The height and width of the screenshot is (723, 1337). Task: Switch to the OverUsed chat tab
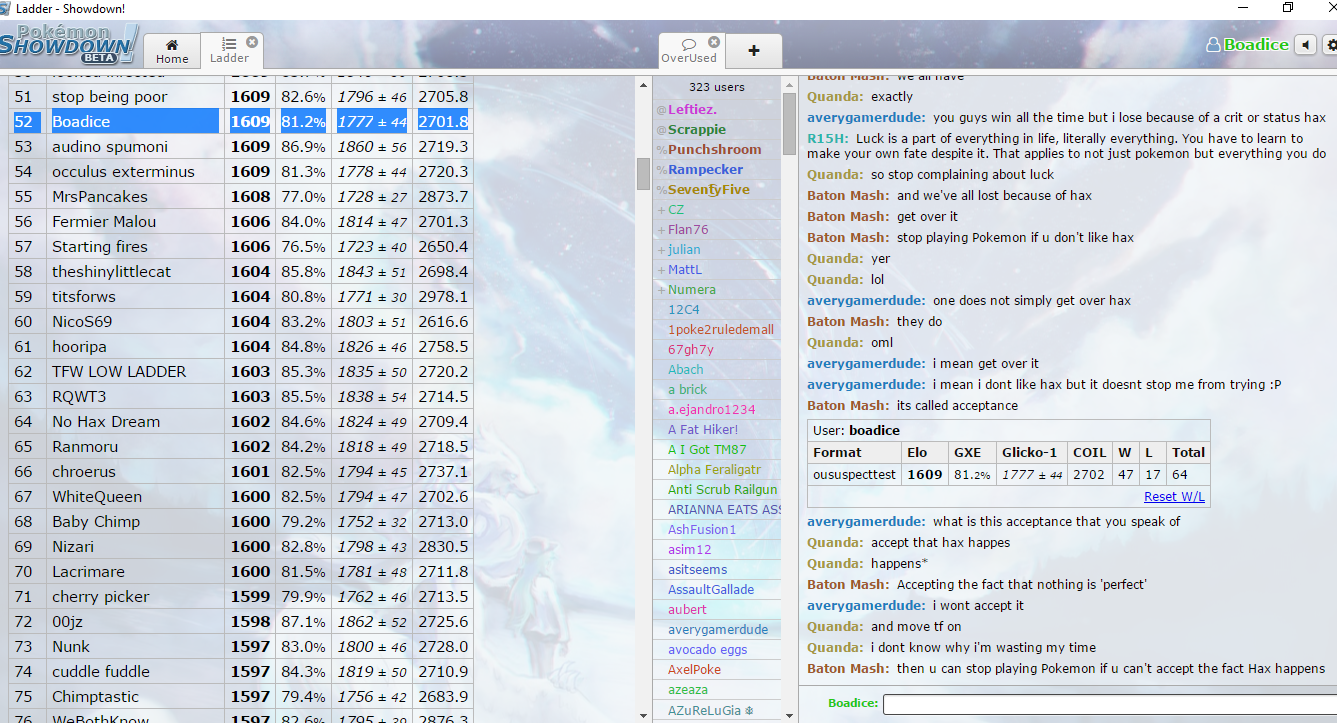tap(688, 51)
